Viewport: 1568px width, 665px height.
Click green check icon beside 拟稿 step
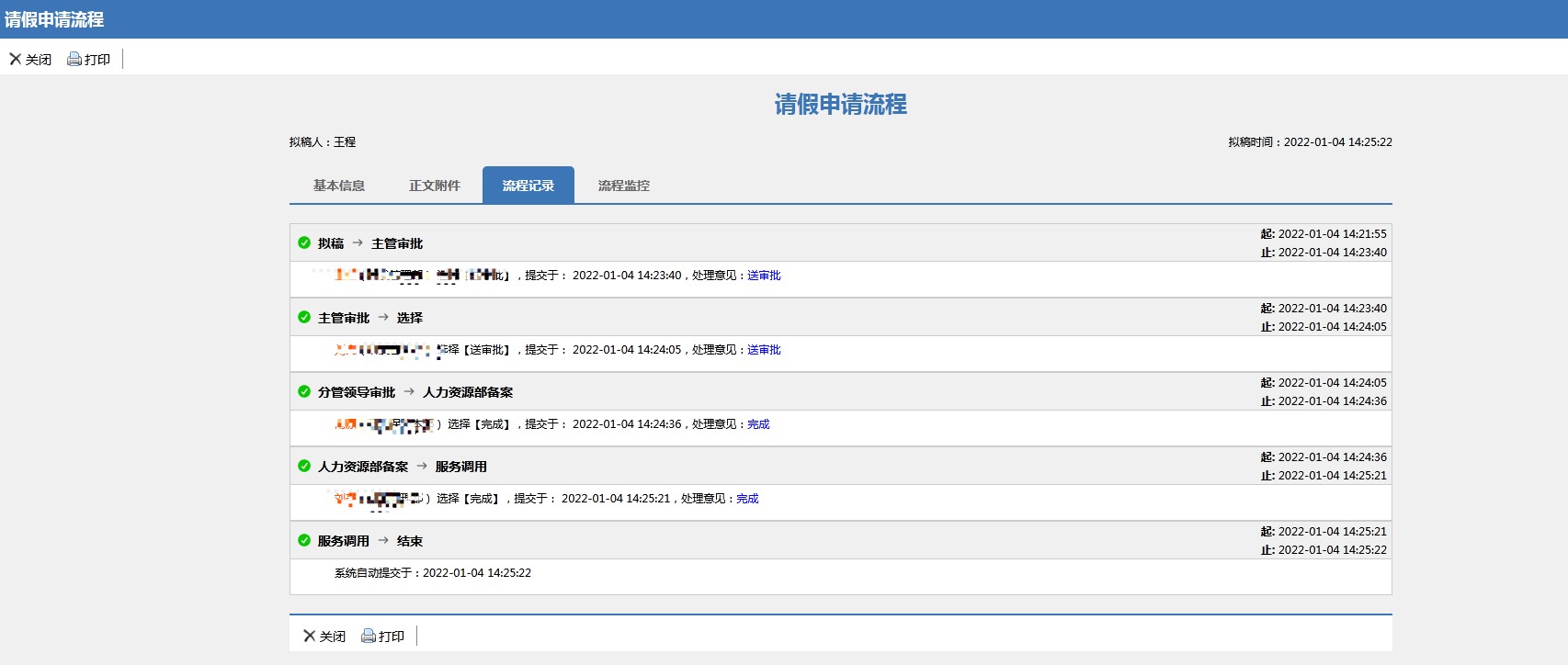tap(304, 243)
